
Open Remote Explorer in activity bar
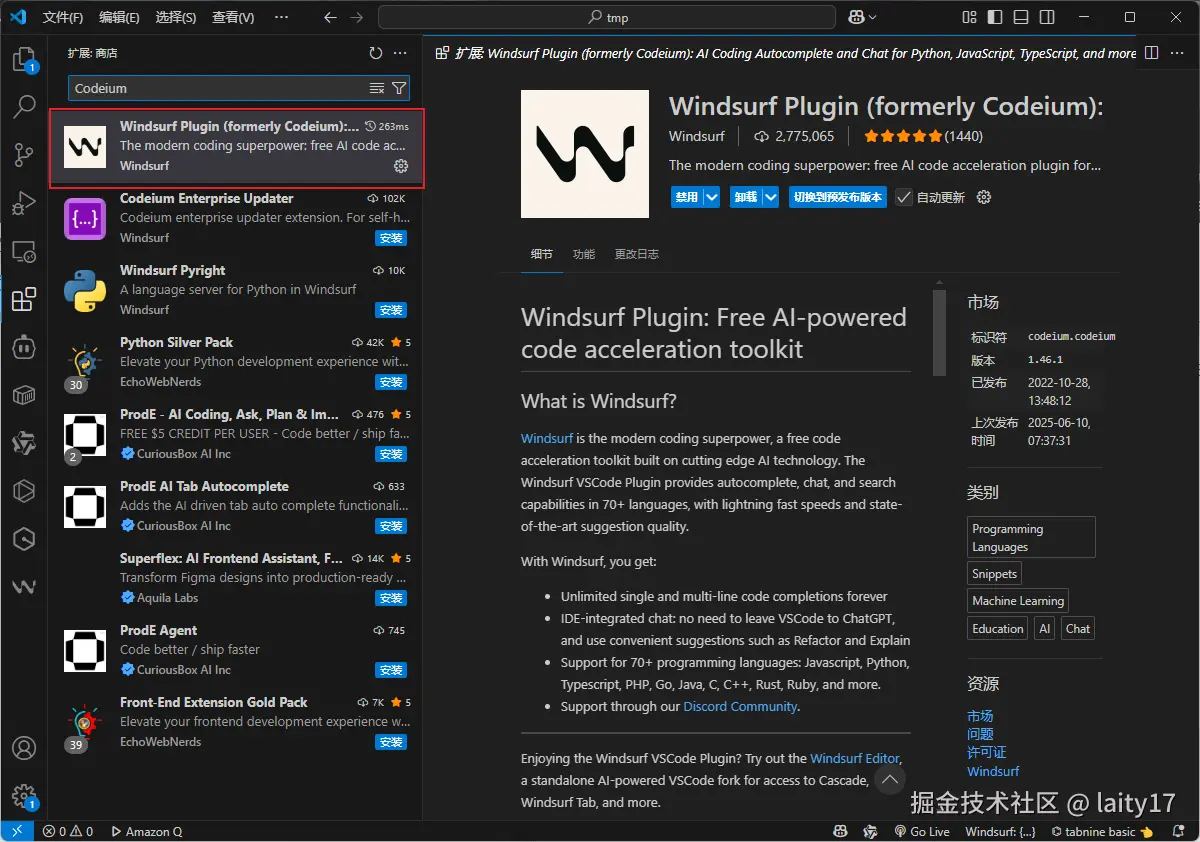click(24, 251)
